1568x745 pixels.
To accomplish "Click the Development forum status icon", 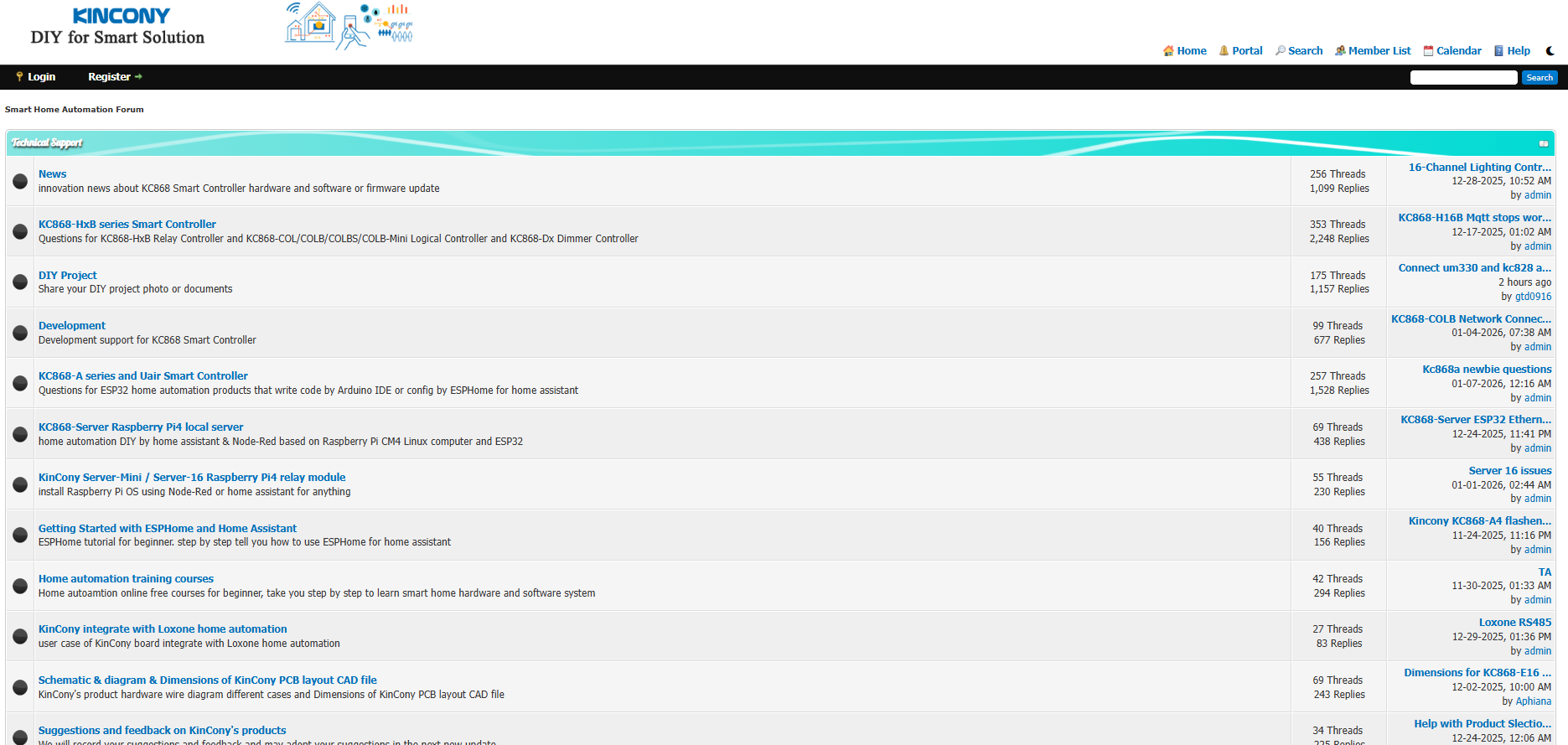I will 20,333.
